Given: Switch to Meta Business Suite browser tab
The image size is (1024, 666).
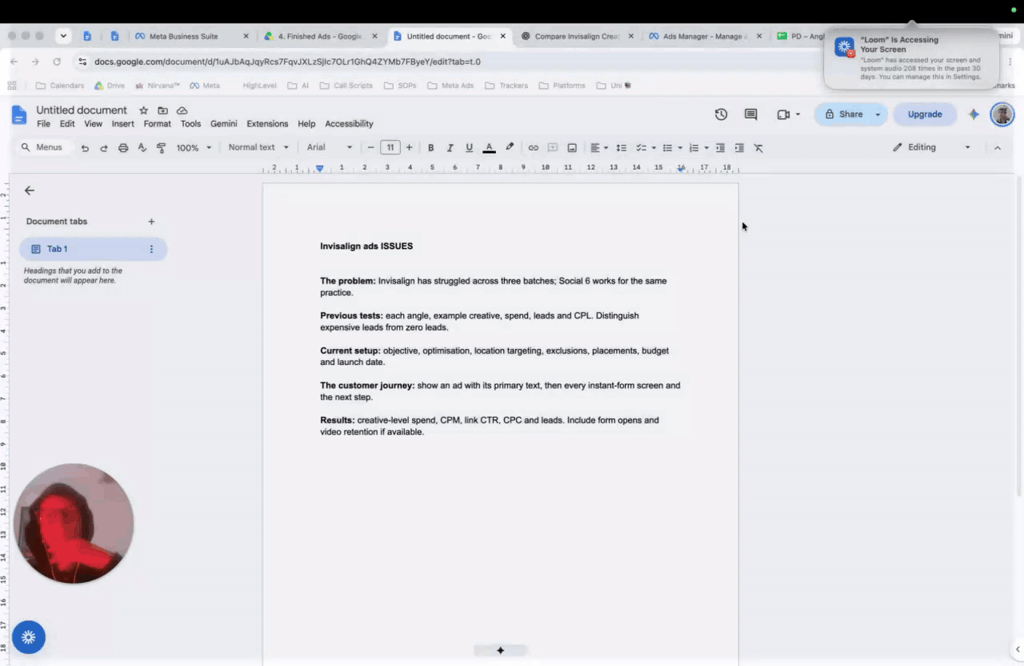Looking at the screenshot, I should coord(192,37).
